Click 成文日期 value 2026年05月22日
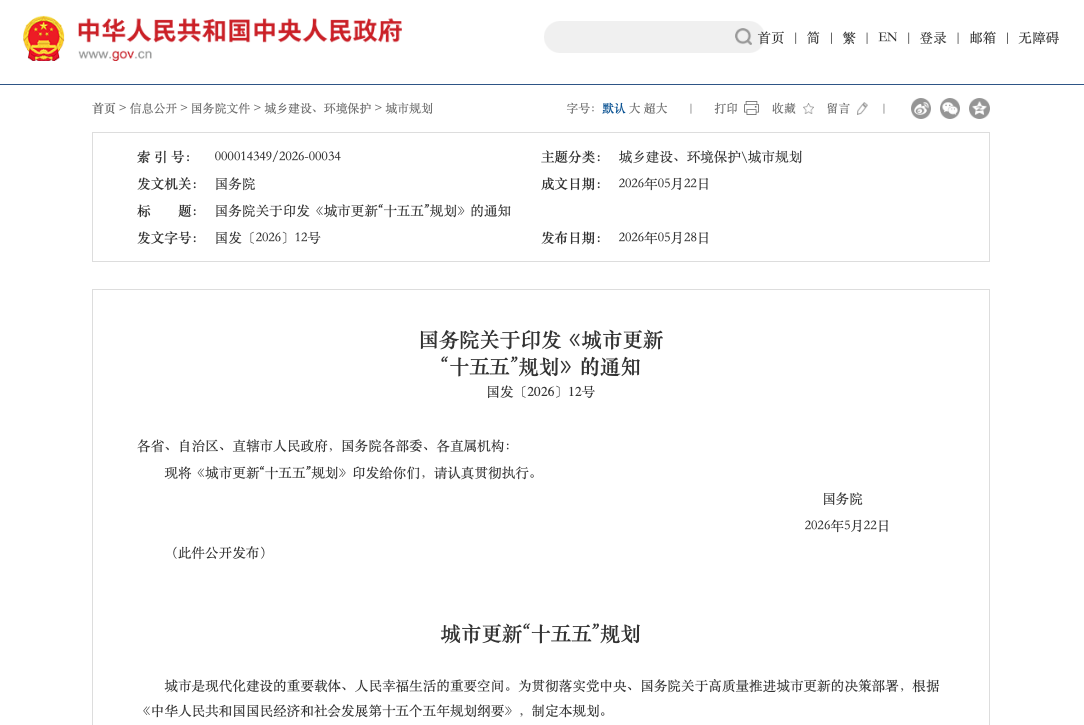The height and width of the screenshot is (725, 1084). pos(664,184)
